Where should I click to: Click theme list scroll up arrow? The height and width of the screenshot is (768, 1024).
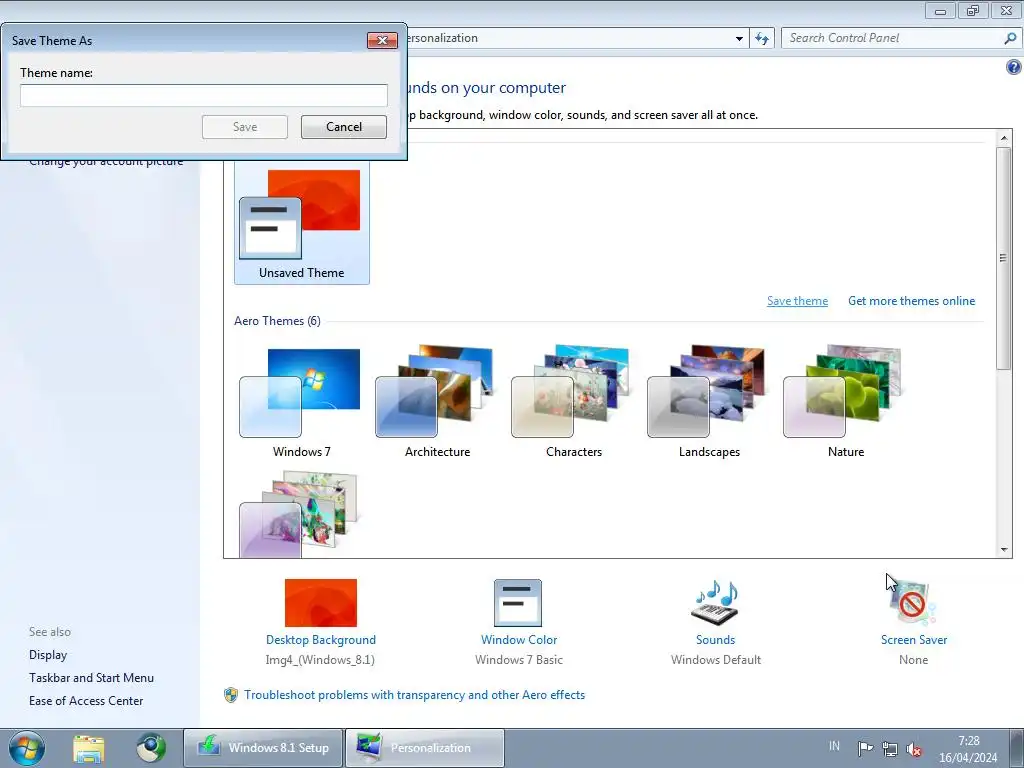pyautogui.click(x=1004, y=138)
